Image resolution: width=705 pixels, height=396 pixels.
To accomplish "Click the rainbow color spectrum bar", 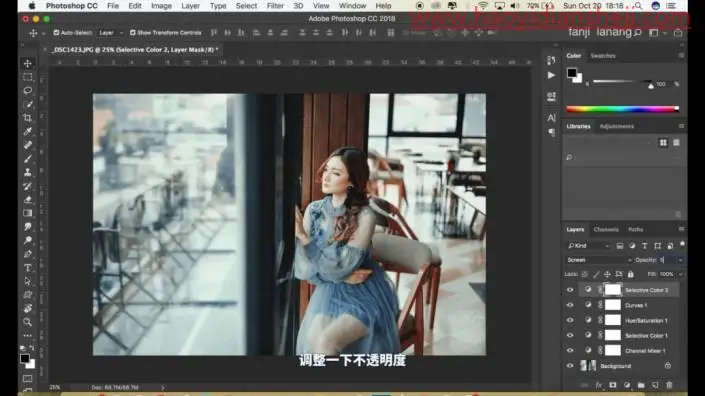I will [x=622, y=108].
